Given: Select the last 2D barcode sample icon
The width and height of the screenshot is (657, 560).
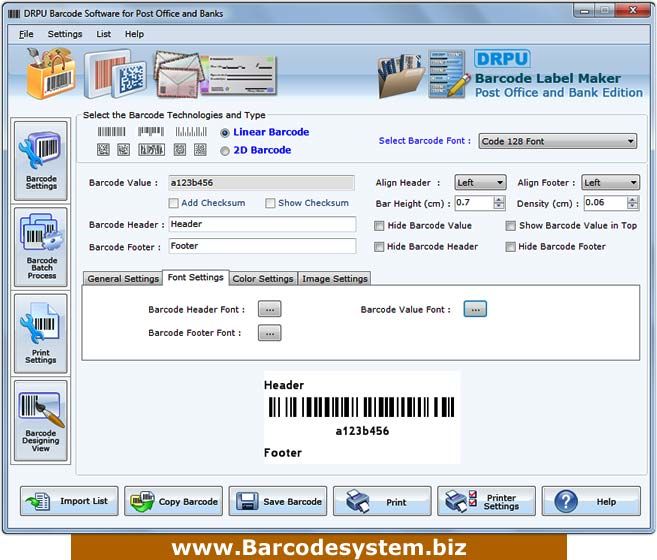Looking at the screenshot, I should (x=200, y=150).
